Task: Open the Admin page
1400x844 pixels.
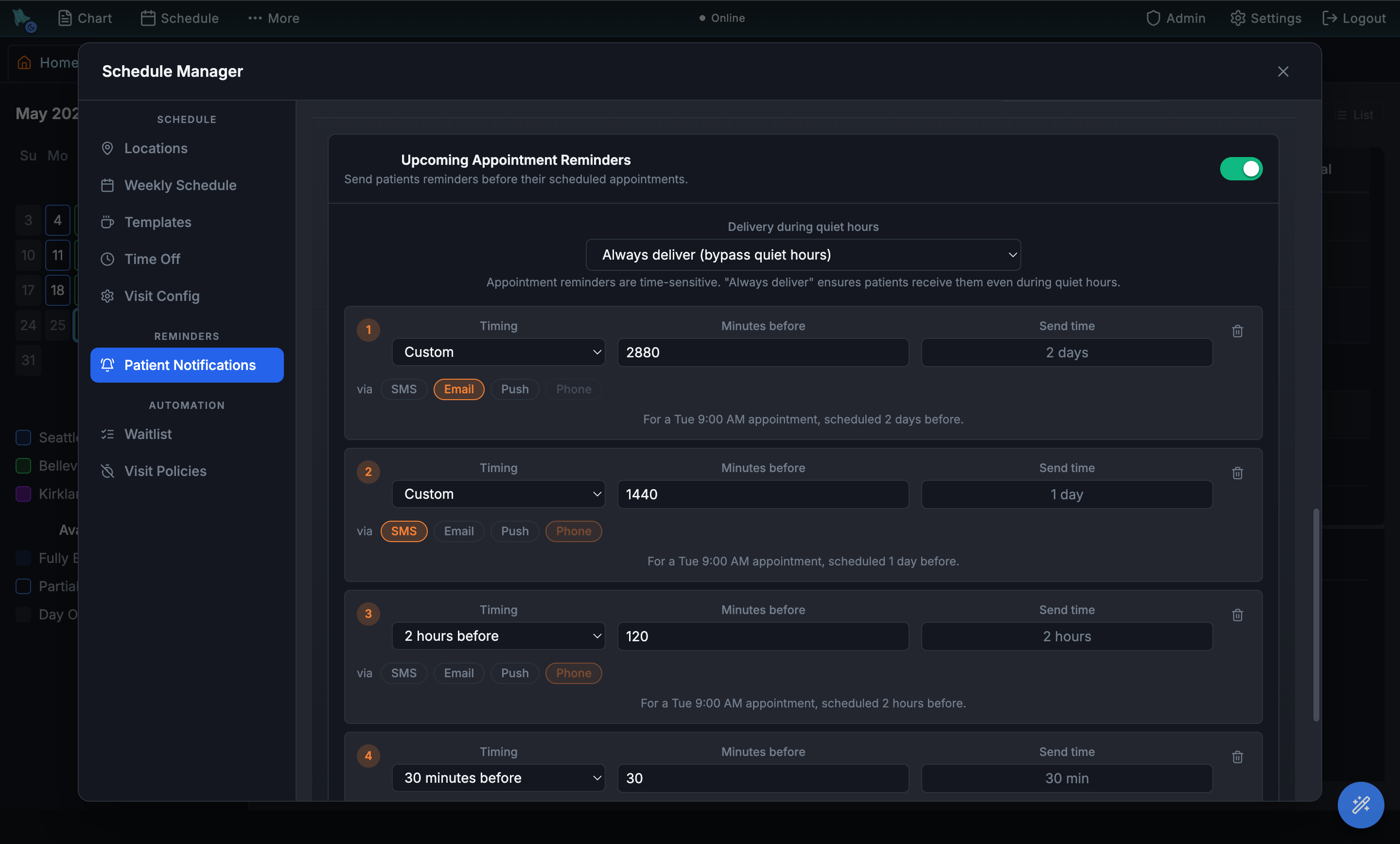Action: [x=1175, y=18]
